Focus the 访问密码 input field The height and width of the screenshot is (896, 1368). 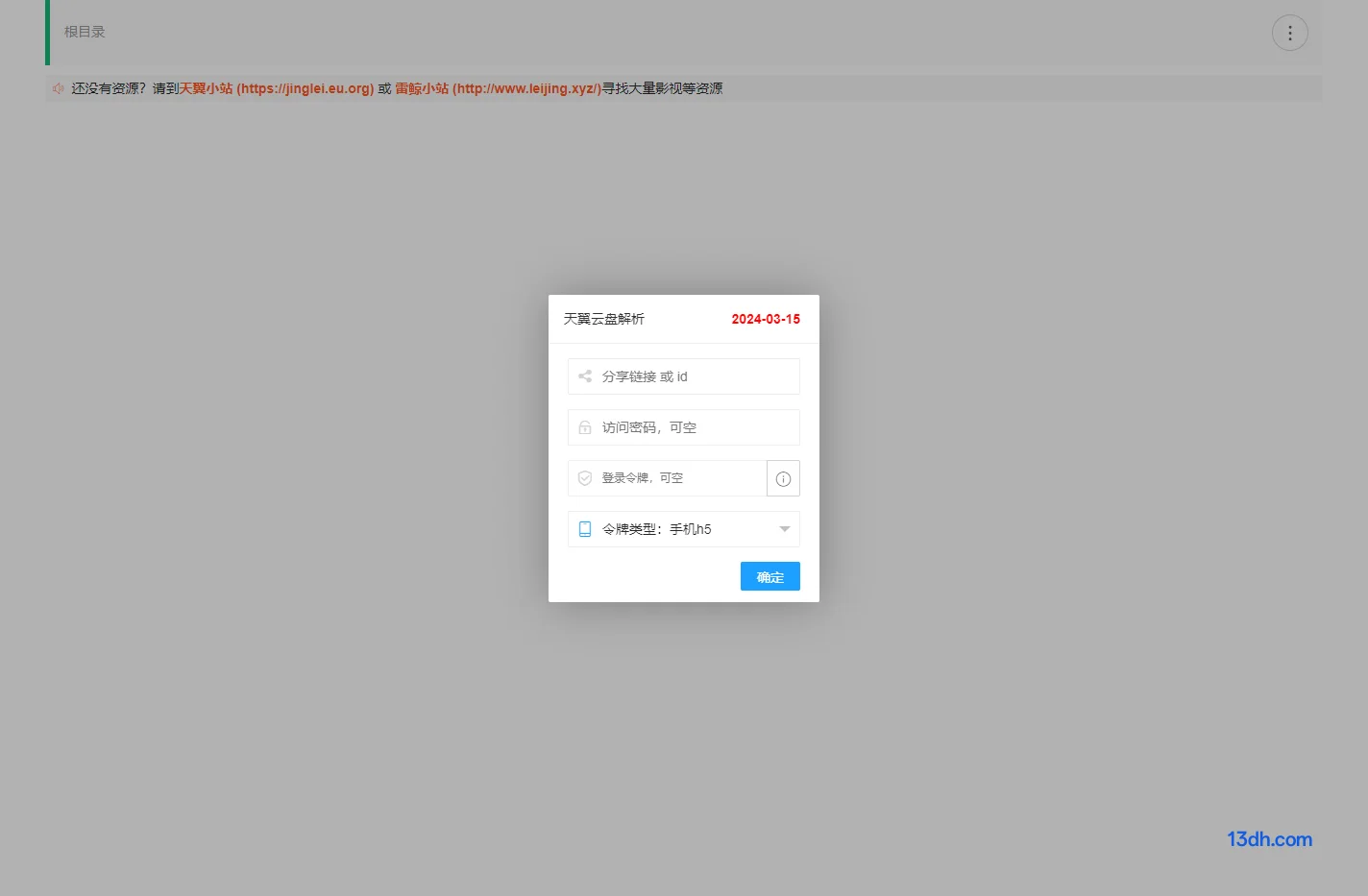[683, 427]
